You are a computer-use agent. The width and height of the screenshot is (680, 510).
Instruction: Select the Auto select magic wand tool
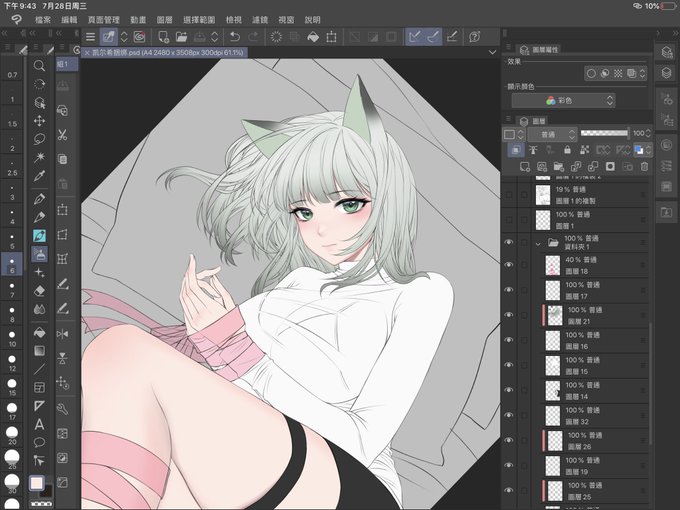[x=39, y=157]
